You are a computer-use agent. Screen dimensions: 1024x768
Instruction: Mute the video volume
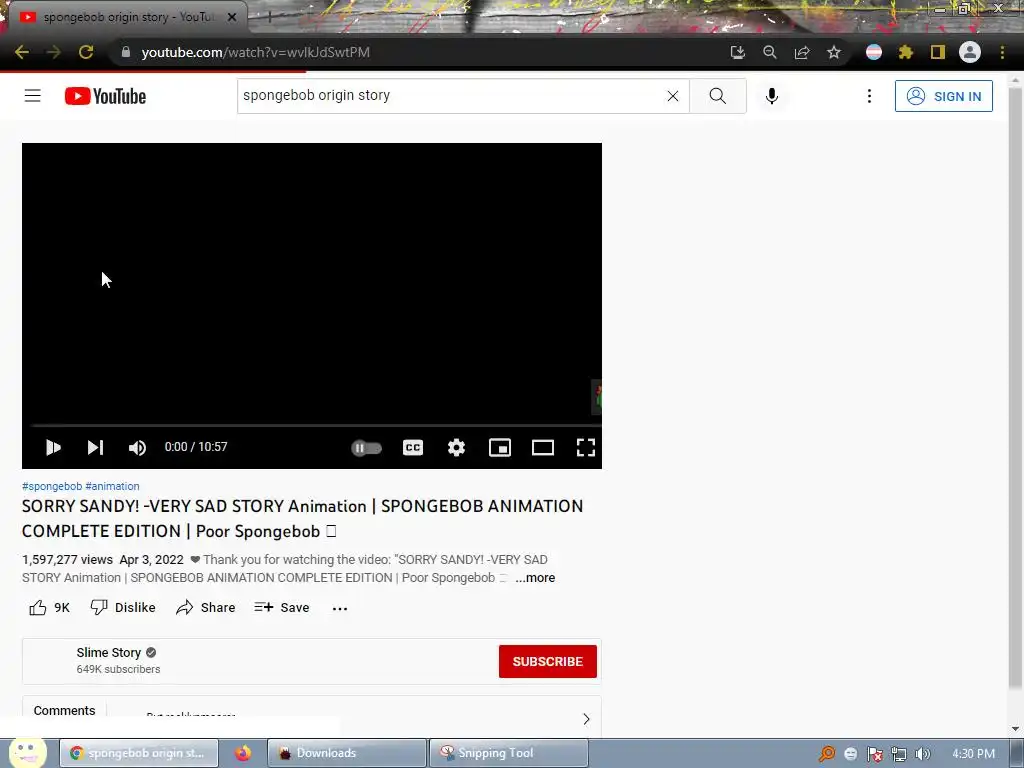click(137, 447)
